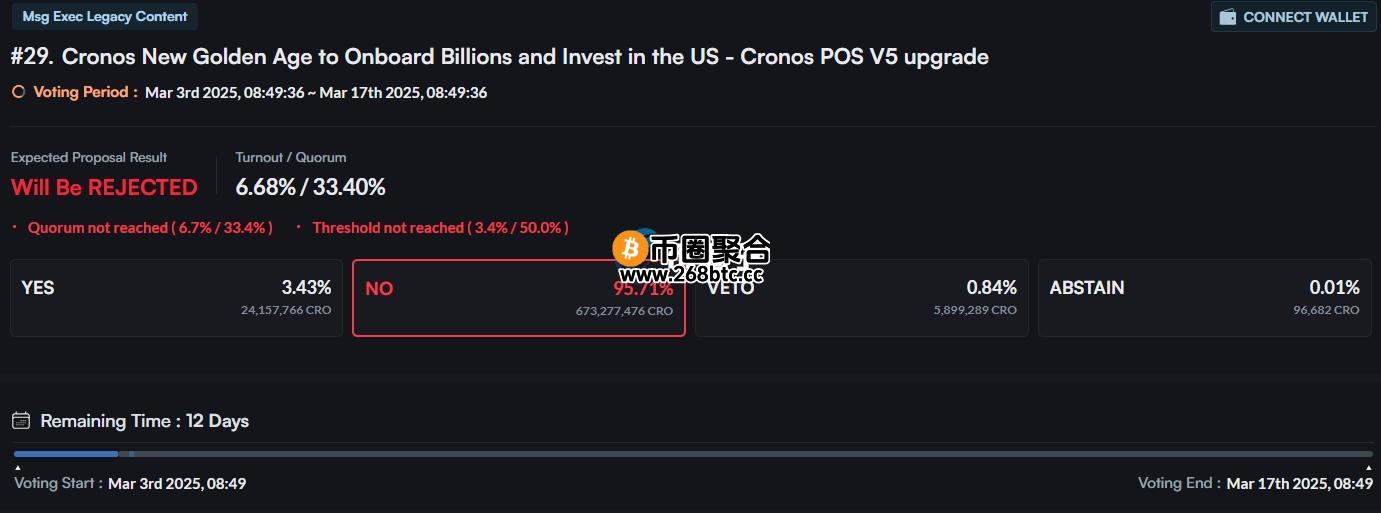The height and width of the screenshot is (513, 1381).
Task: Click the Threshold not reached notice
Action: 440,228
